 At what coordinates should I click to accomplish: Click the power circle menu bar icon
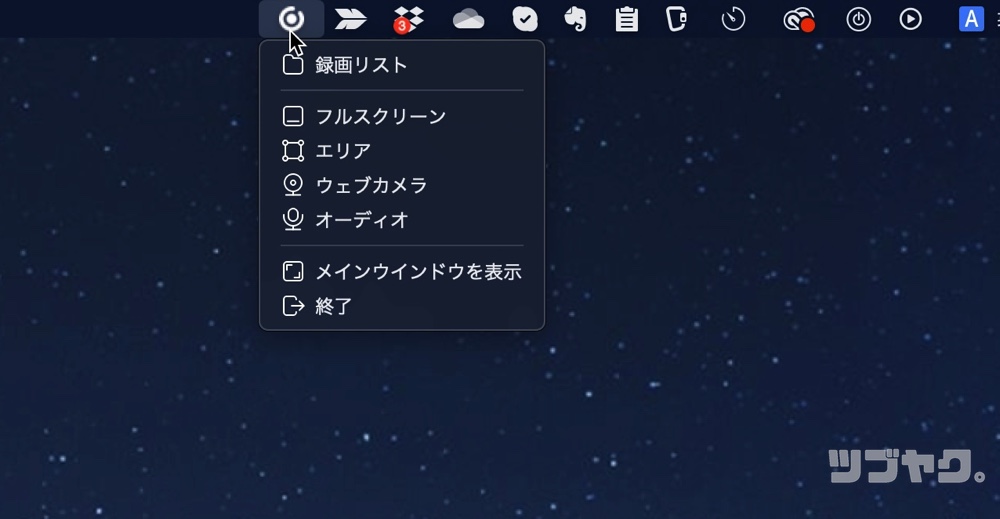858,19
